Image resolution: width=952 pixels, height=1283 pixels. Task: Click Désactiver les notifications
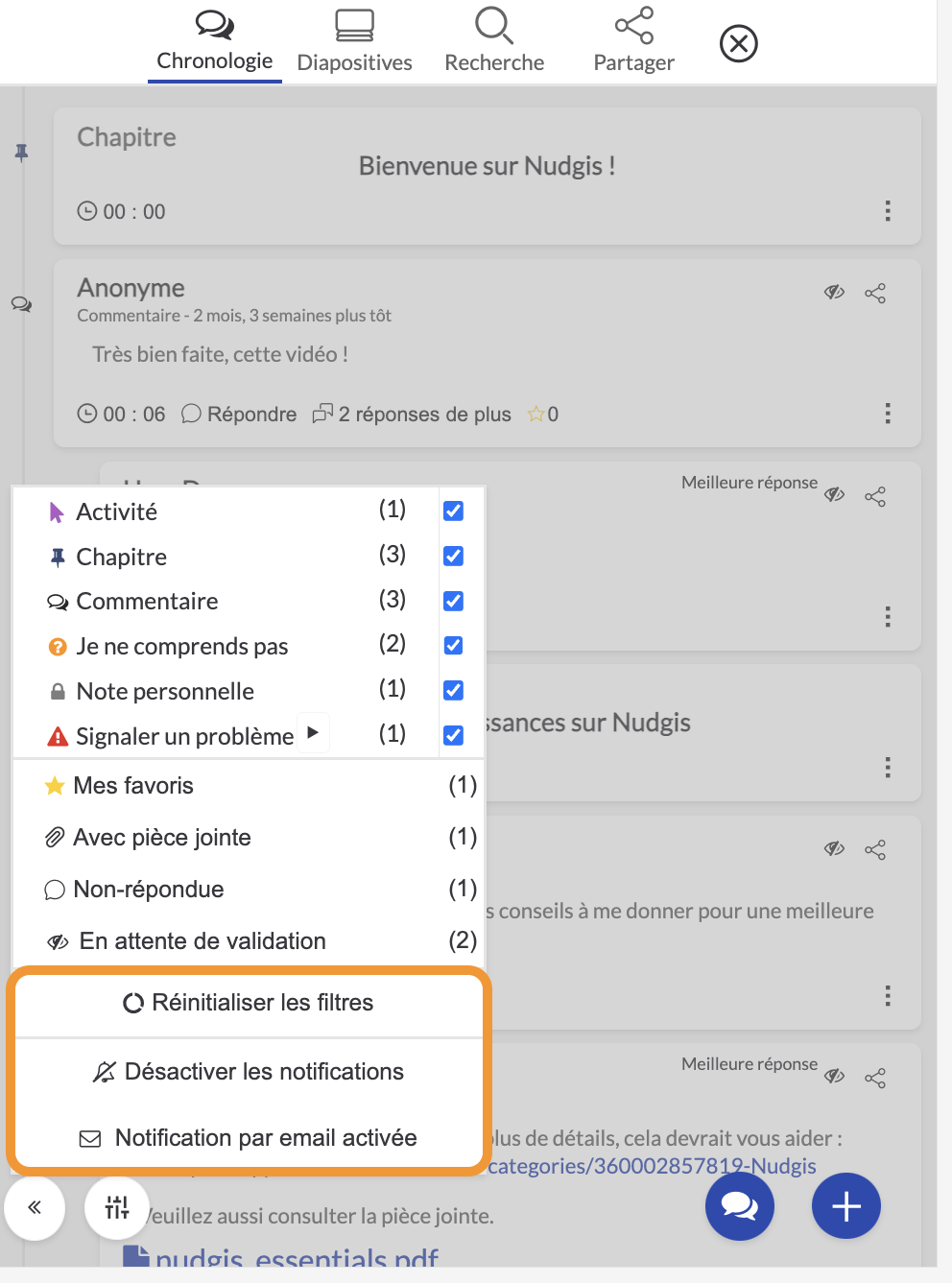(x=249, y=1072)
